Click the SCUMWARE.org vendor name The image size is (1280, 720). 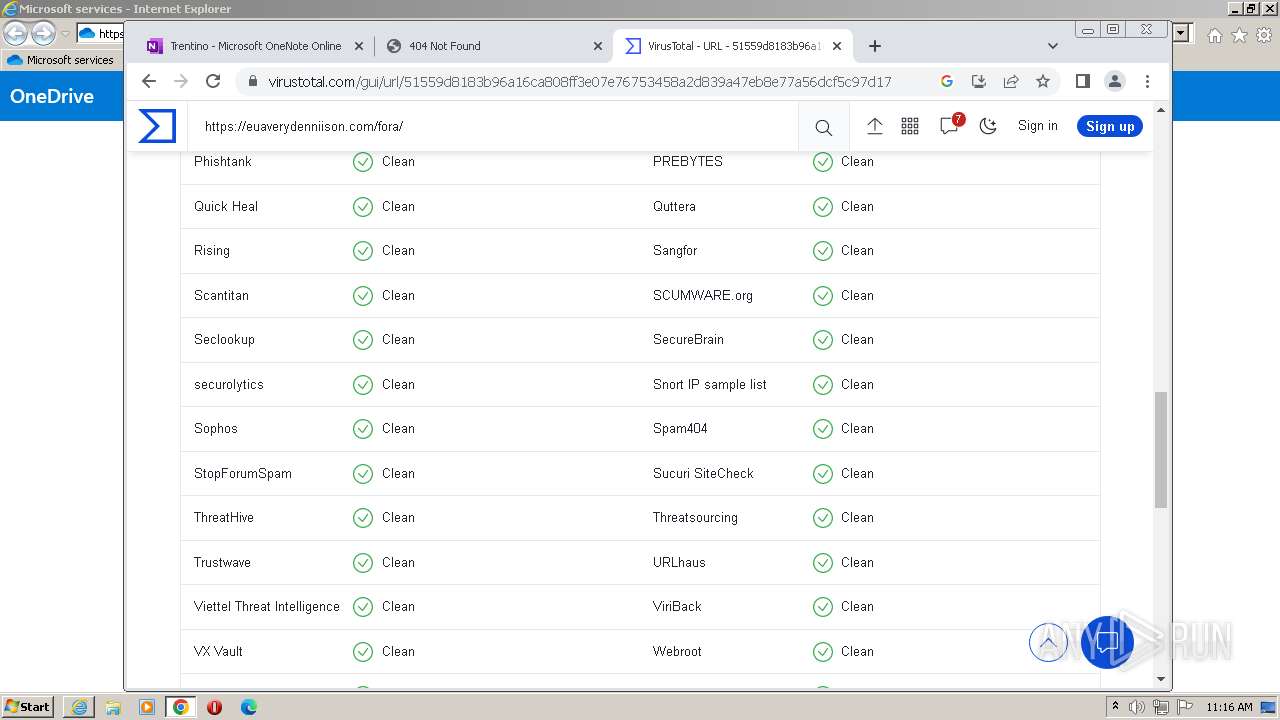pos(703,296)
